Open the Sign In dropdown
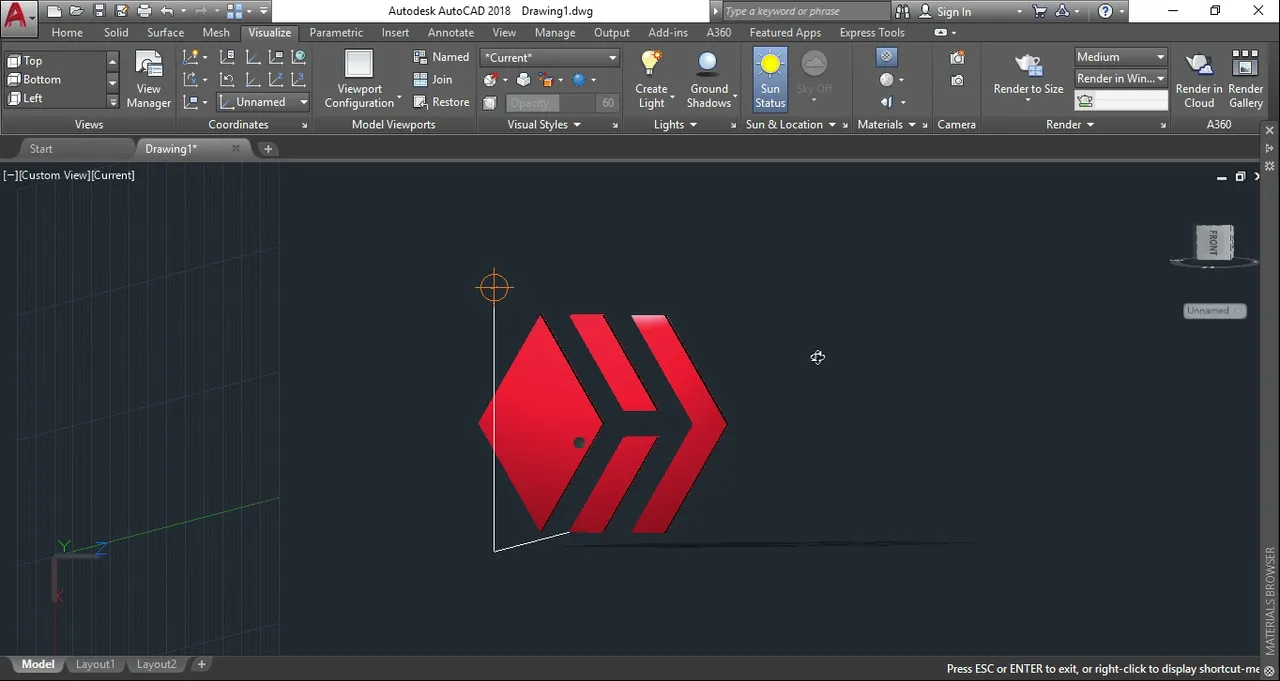The width and height of the screenshot is (1280, 681). [970, 11]
